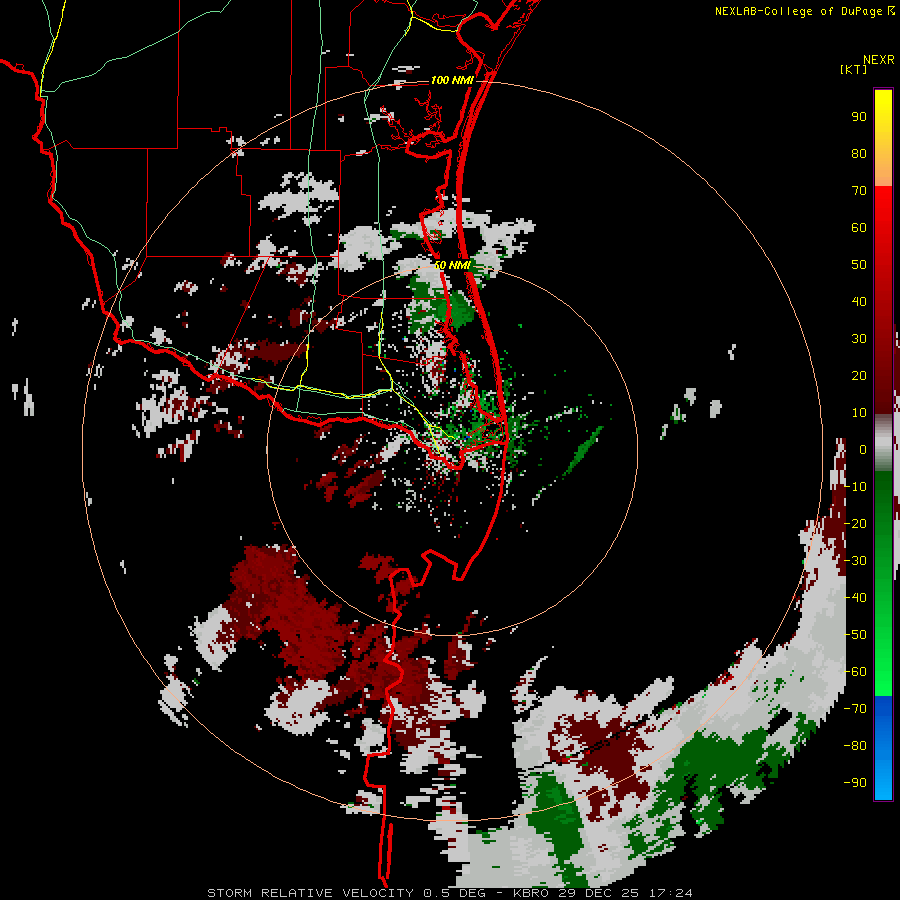Viewport: 900px width, 900px height.
Task: Pick the dark blue segment of the color bar
Action: tap(883, 711)
